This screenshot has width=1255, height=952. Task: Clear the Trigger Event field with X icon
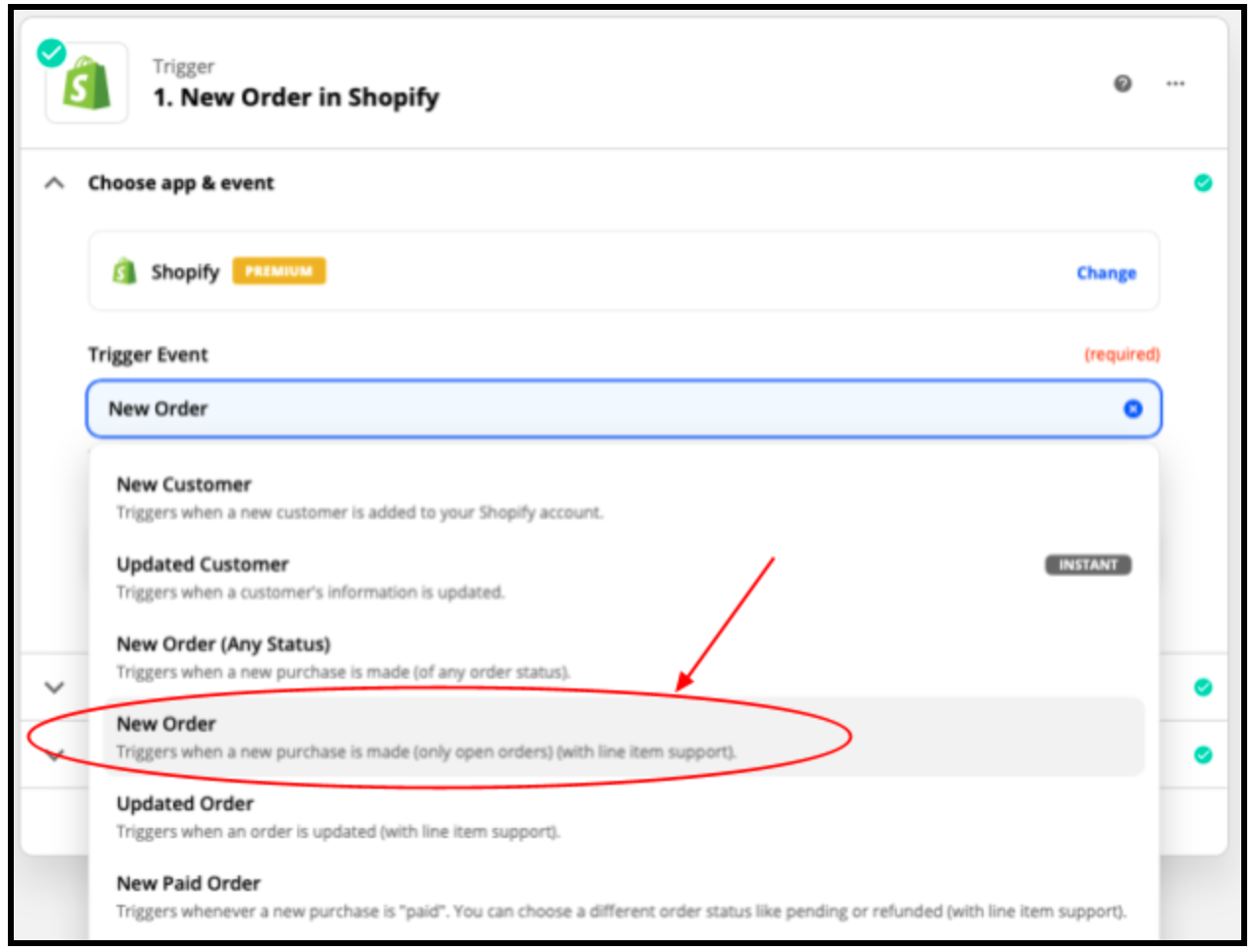point(1133,408)
